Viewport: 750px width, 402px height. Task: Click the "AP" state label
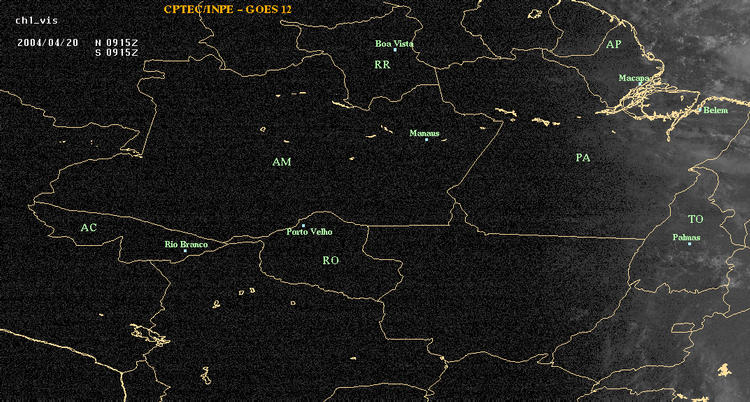pyautogui.click(x=614, y=45)
